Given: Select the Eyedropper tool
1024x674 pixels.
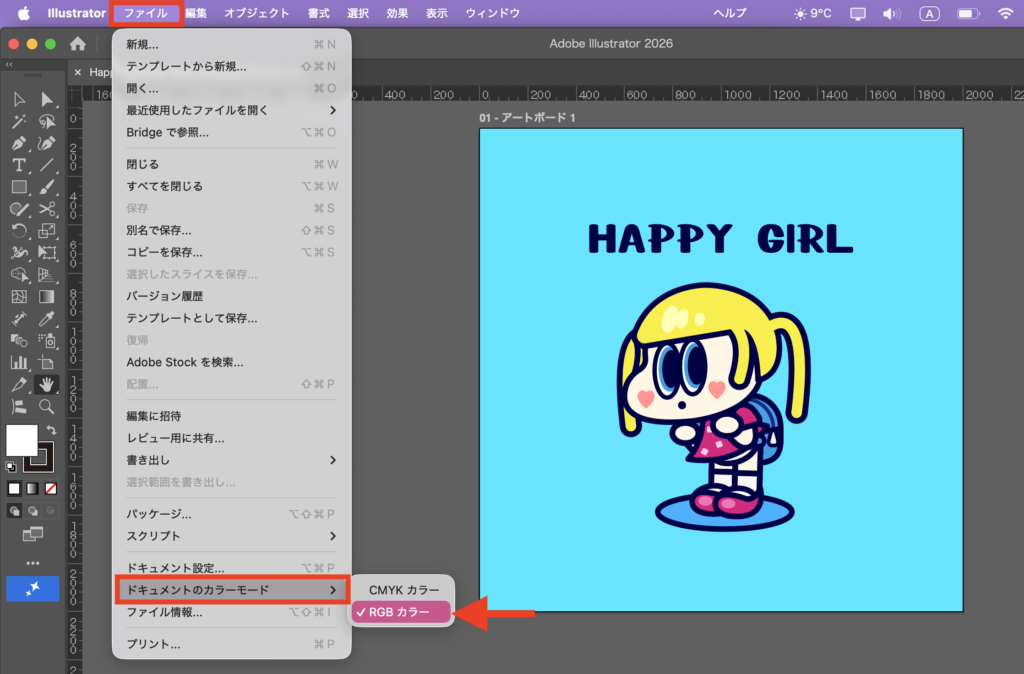Looking at the screenshot, I should pos(46,319).
